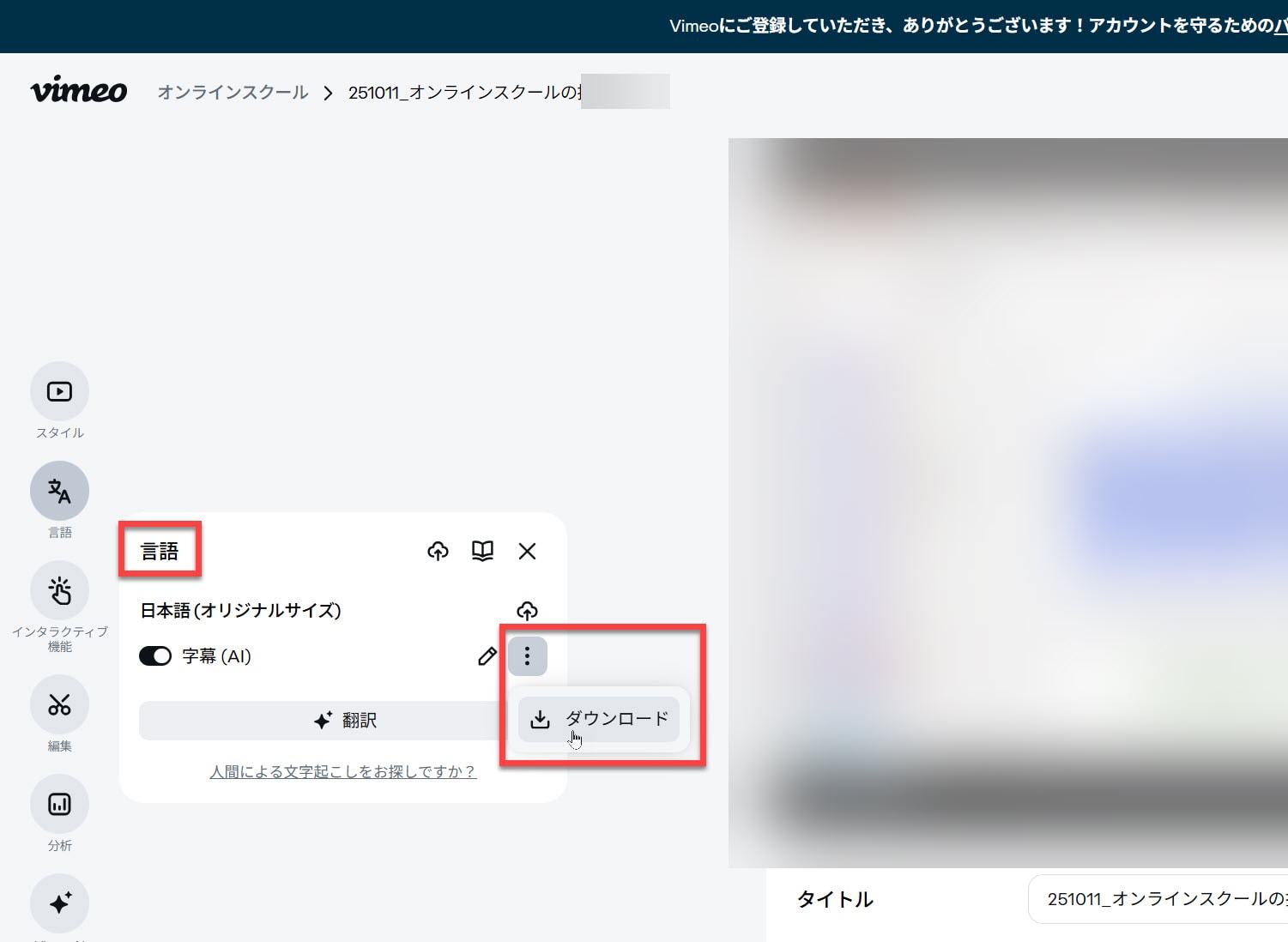Click upload icon in 言語 panel header

pyautogui.click(x=438, y=551)
